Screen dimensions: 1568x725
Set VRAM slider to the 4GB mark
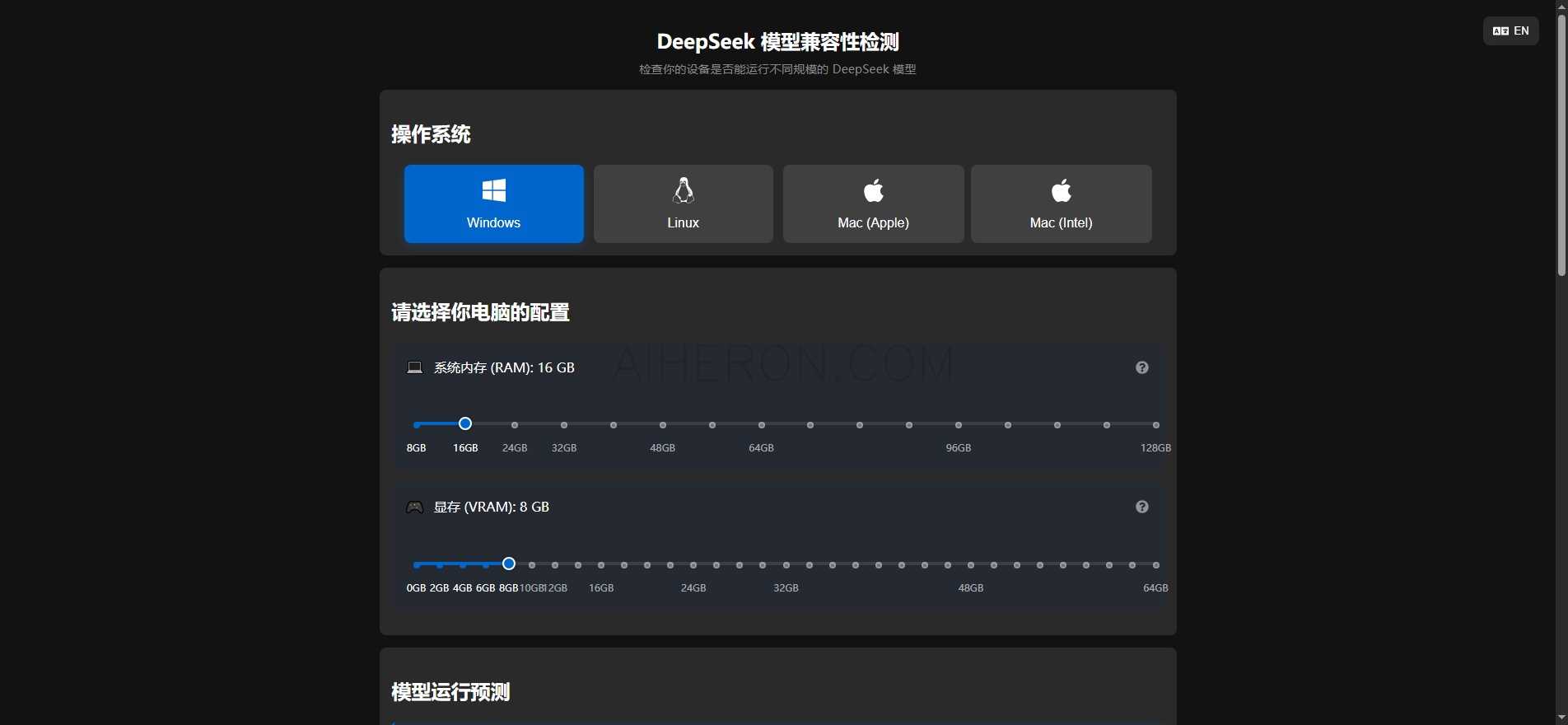(x=463, y=565)
